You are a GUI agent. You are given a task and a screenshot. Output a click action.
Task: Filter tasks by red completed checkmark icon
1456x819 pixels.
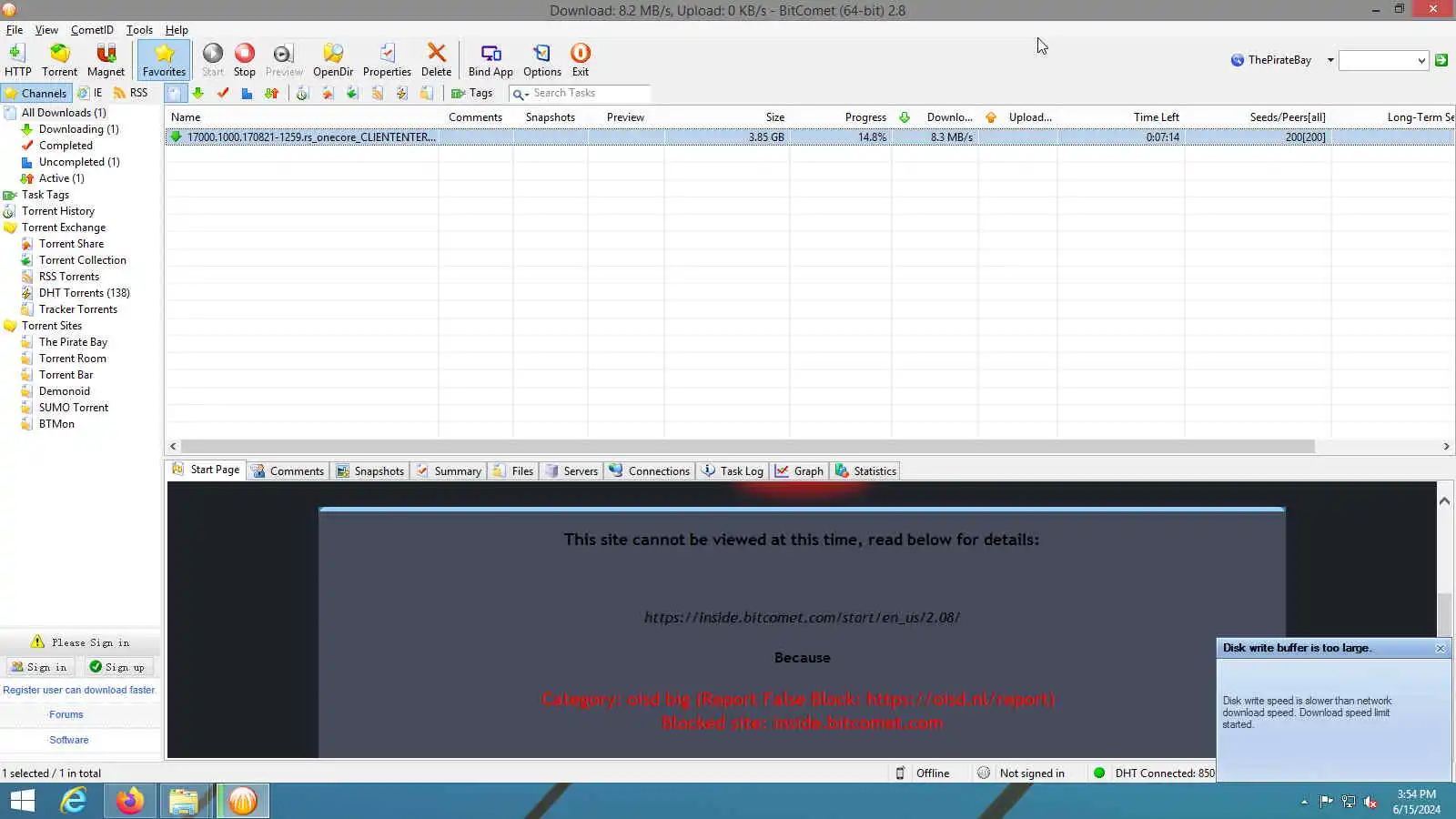click(223, 93)
